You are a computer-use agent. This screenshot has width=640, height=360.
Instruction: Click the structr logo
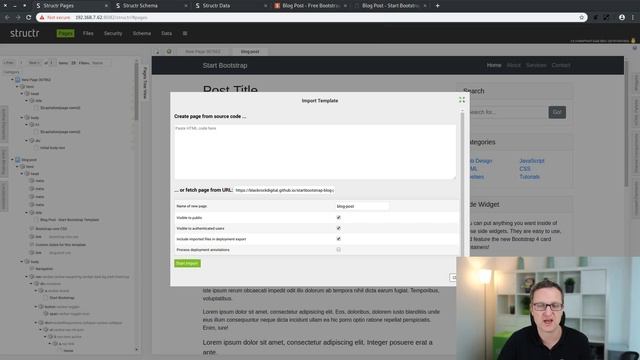tap(24, 33)
